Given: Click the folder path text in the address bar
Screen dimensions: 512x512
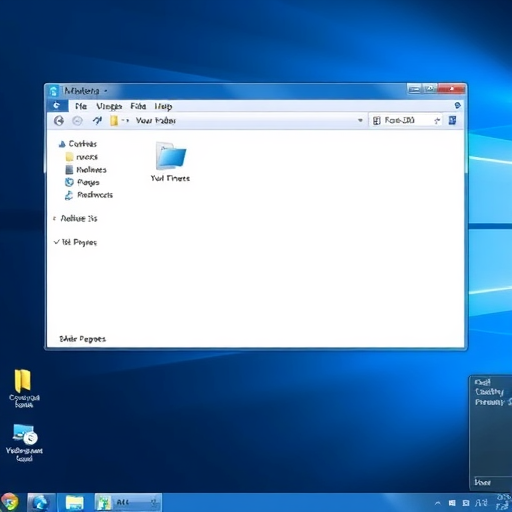Looking at the screenshot, I should 155,121.
